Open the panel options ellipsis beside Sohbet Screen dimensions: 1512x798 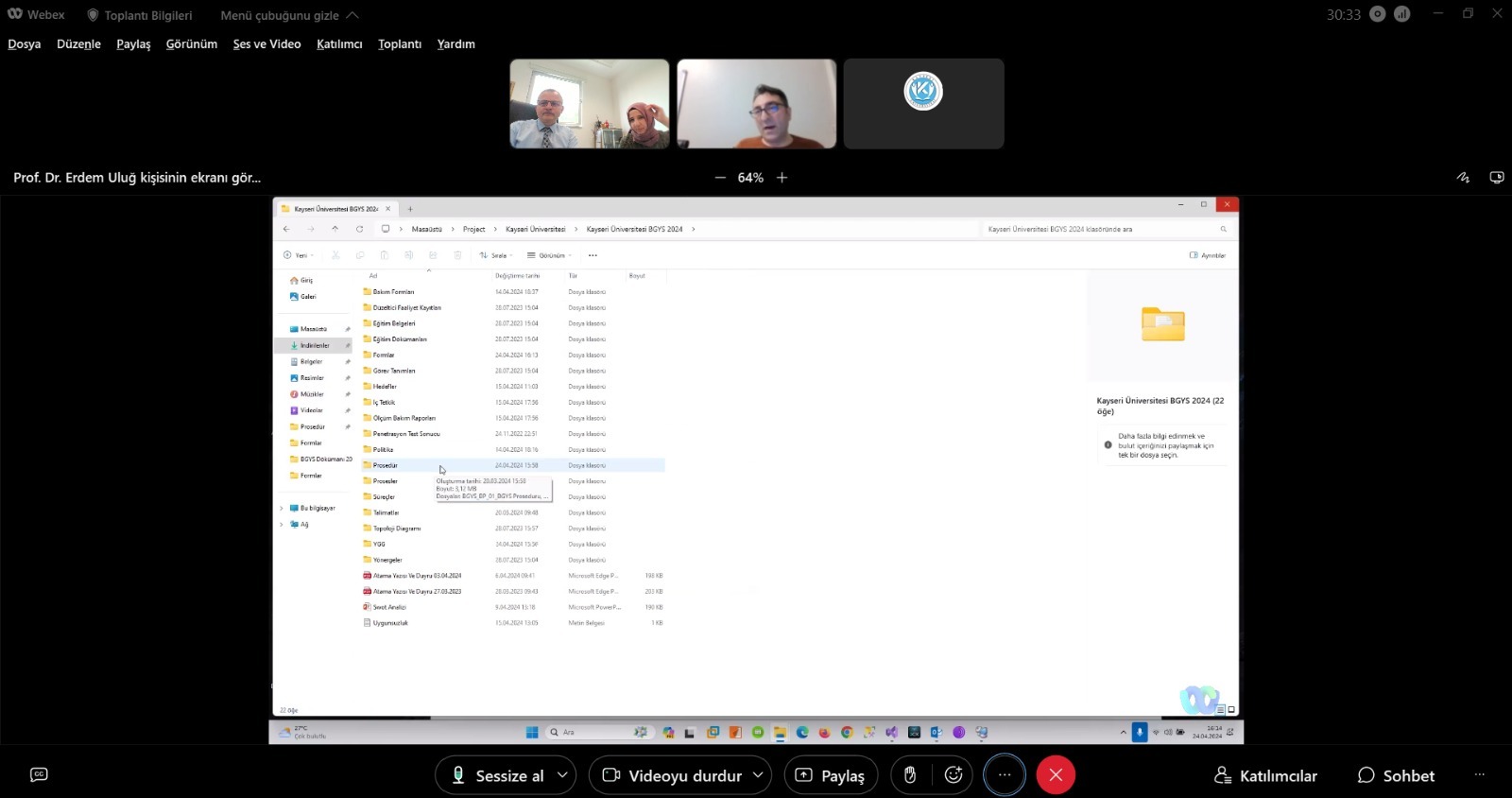coord(1480,775)
